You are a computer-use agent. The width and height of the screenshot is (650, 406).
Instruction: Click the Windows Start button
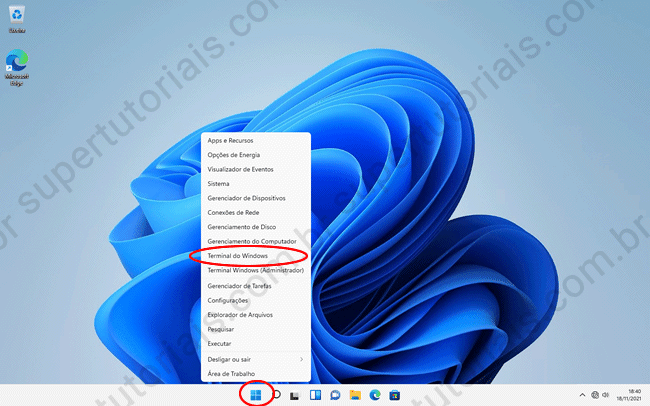tap(256, 395)
